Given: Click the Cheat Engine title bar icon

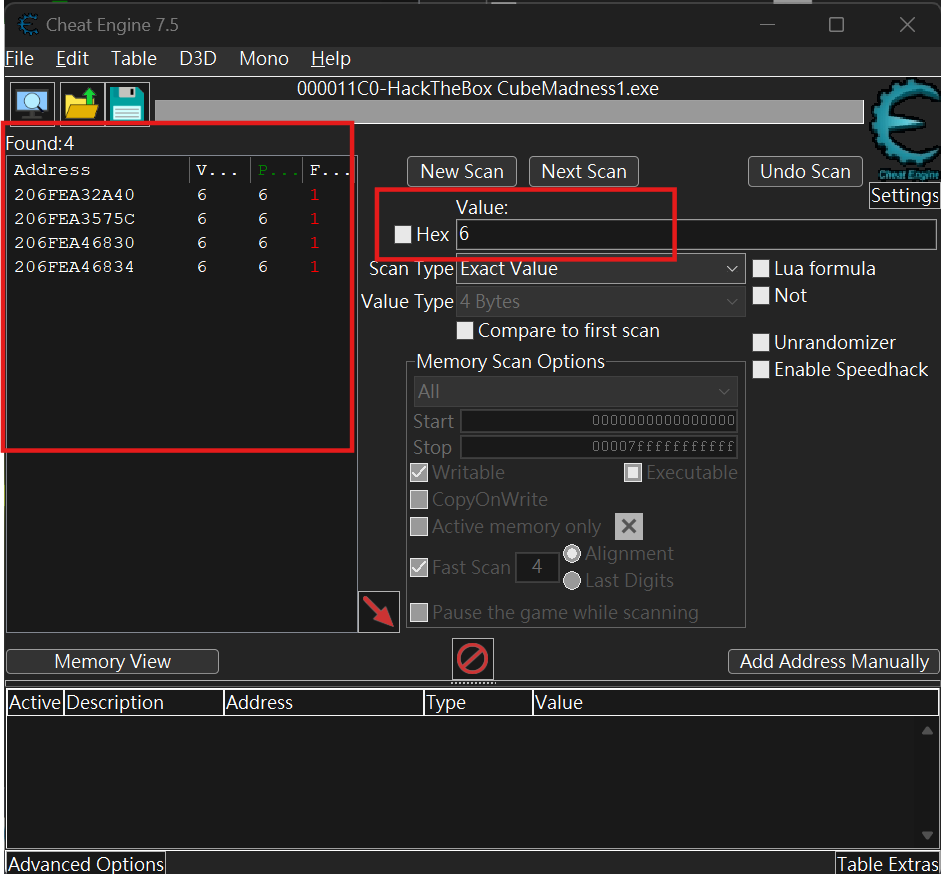Looking at the screenshot, I should pyautogui.click(x=28, y=25).
